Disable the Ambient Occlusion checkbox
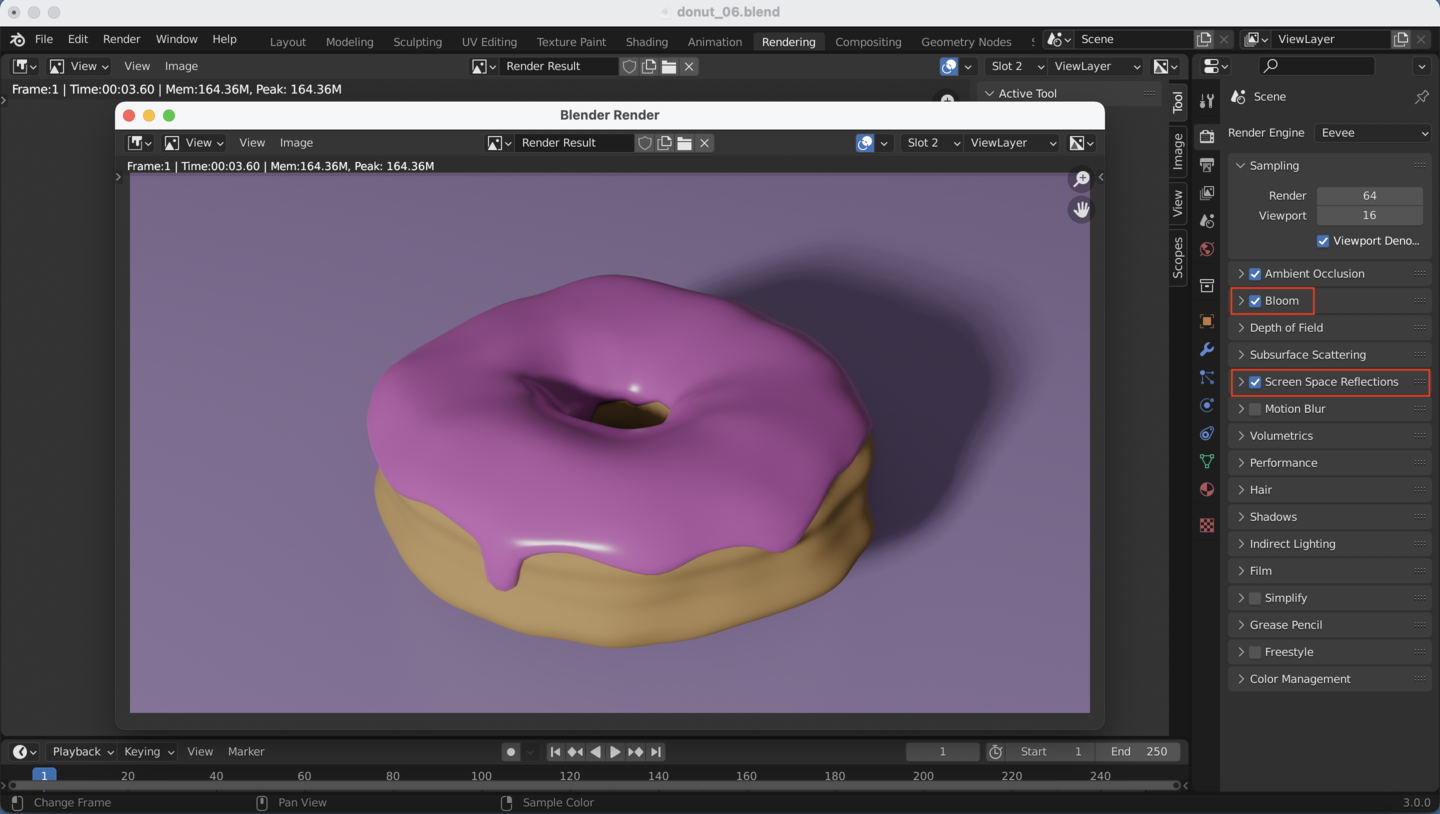 pyautogui.click(x=1255, y=274)
